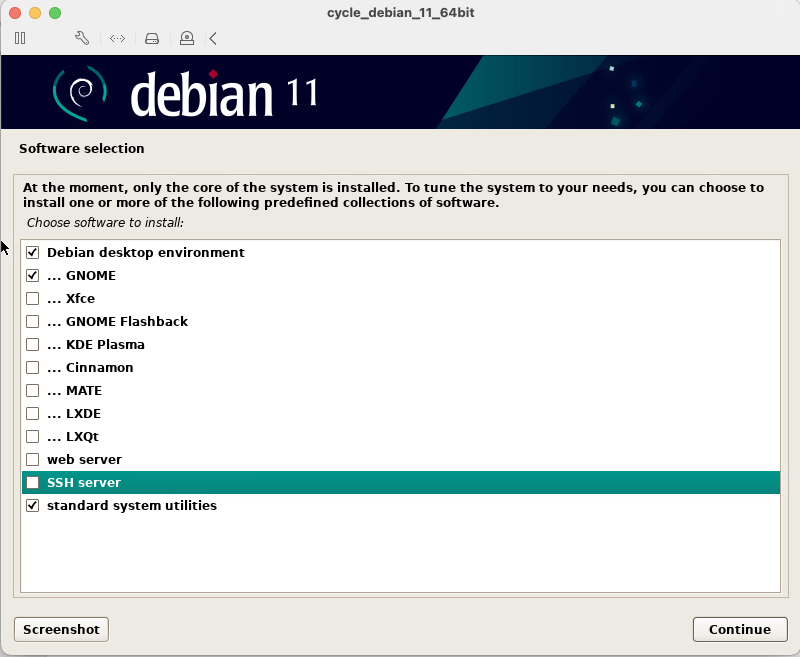Image resolution: width=800 pixels, height=657 pixels.
Task: Select the 'Debian desktop environment' label
Action: click(x=146, y=252)
